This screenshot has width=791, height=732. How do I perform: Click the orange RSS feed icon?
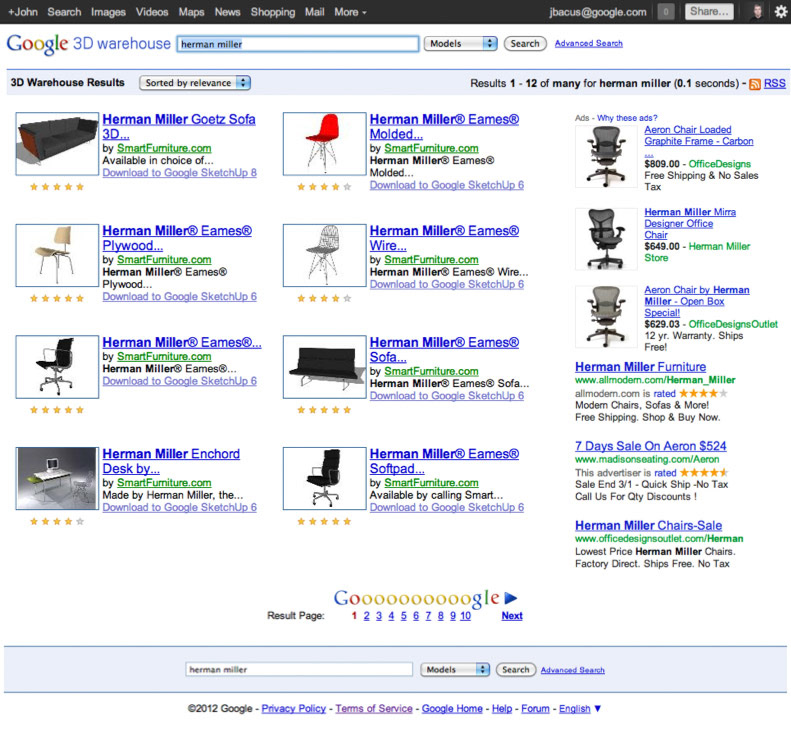click(x=755, y=84)
